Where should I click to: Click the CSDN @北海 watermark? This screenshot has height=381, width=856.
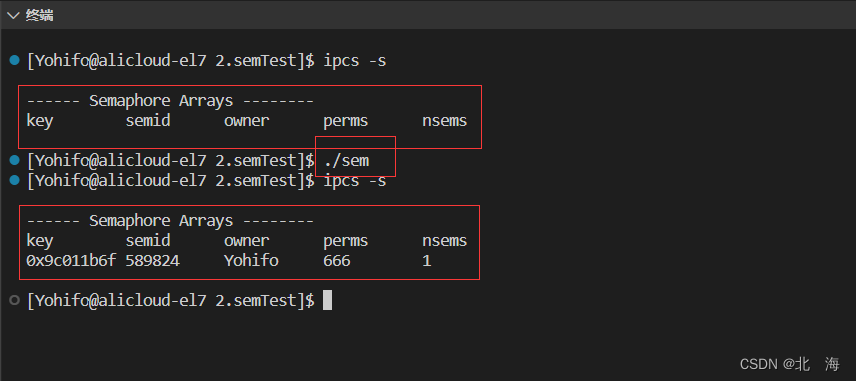click(x=790, y=364)
